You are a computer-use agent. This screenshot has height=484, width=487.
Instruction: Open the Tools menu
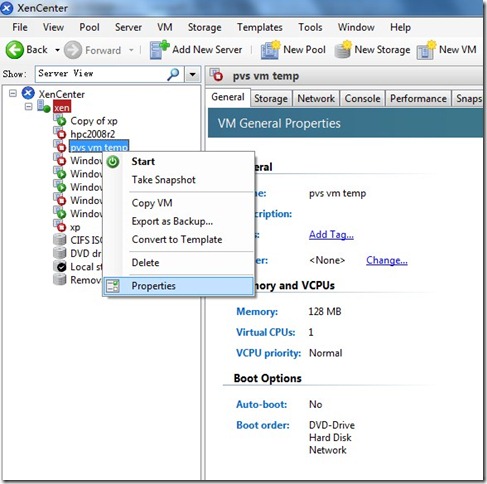pyautogui.click(x=310, y=27)
